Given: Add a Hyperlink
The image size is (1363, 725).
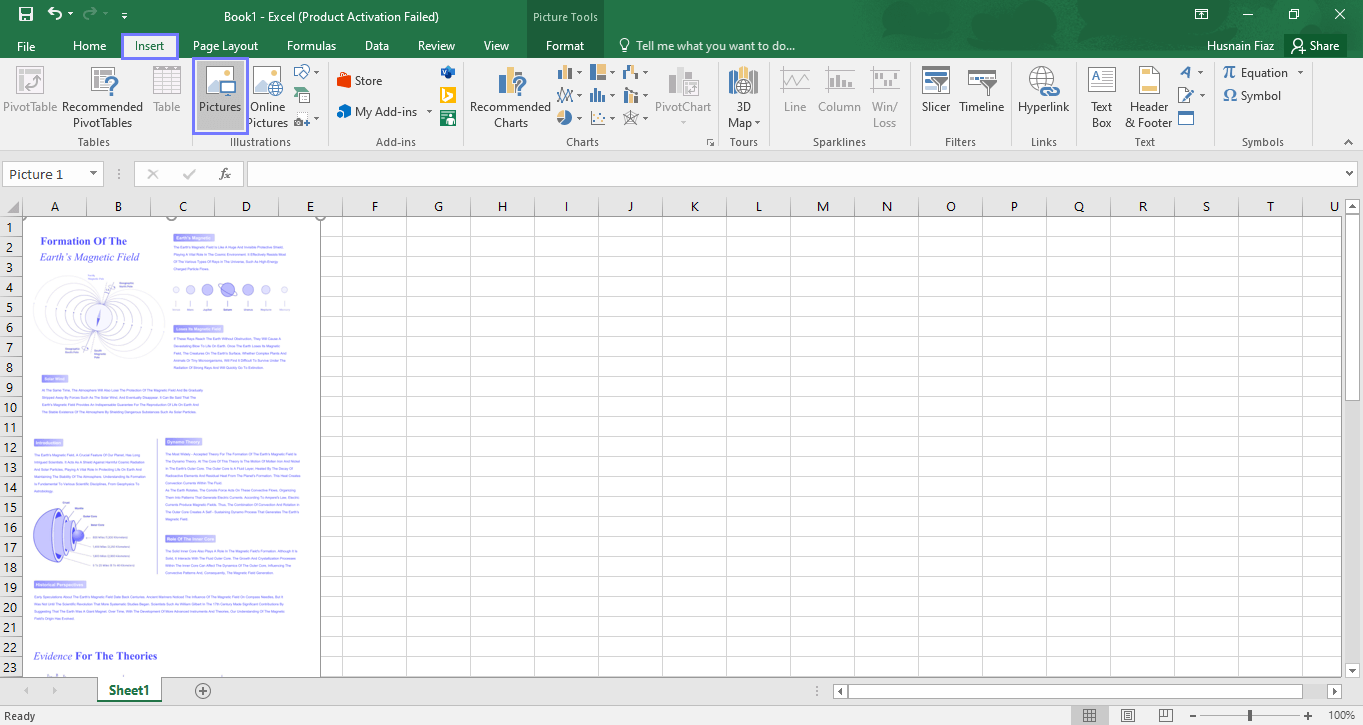Looking at the screenshot, I should click(1043, 95).
